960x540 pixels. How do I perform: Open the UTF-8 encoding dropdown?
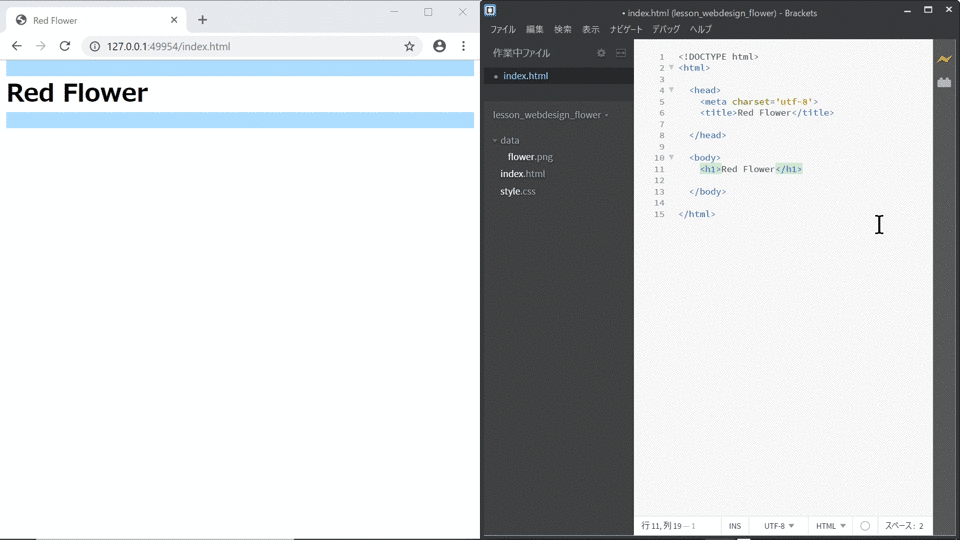779,526
